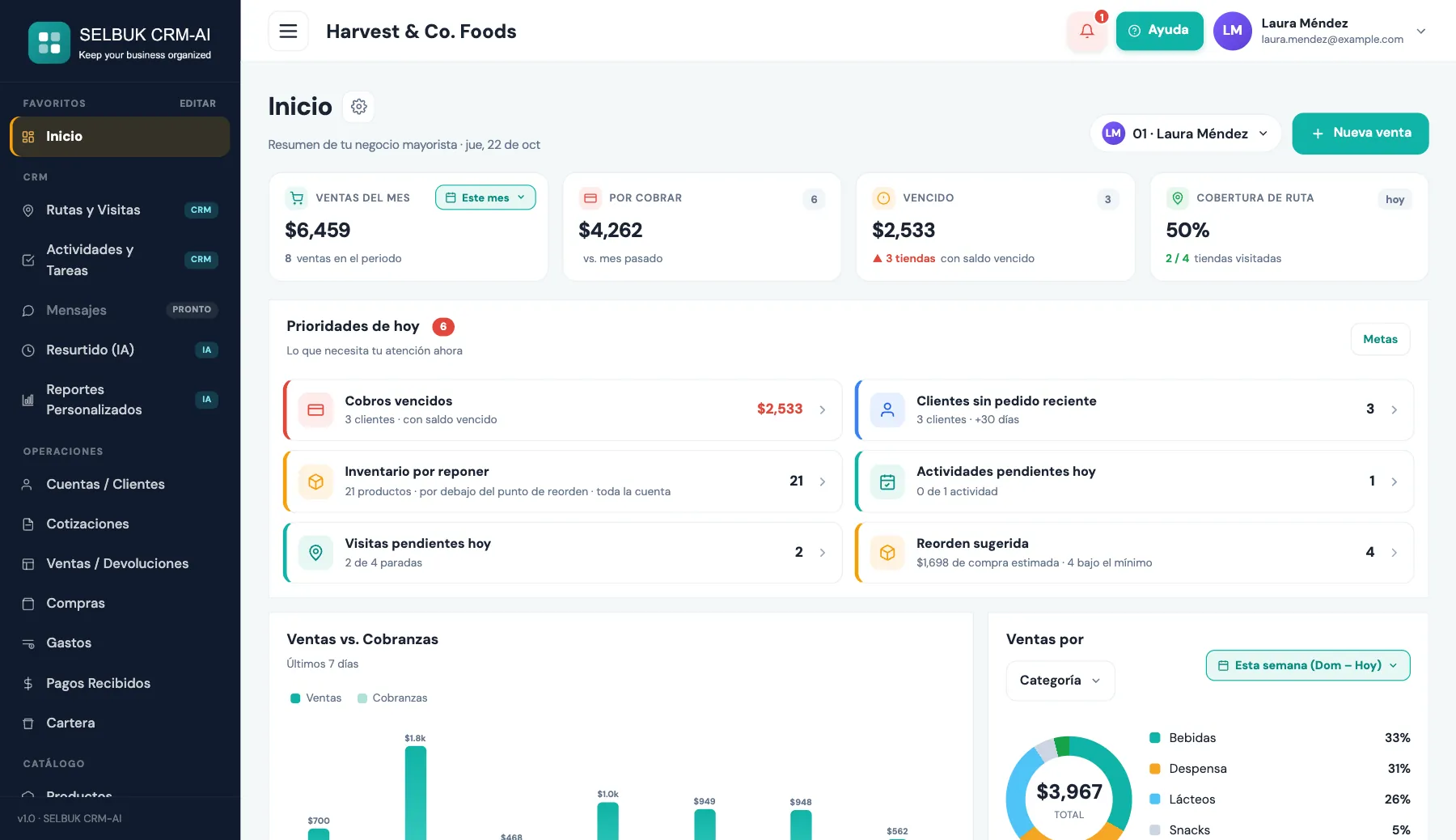This screenshot has width=1456, height=840.
Task: Click the map pin icon on Cobertura de ruta
Action: point(1178,198)
